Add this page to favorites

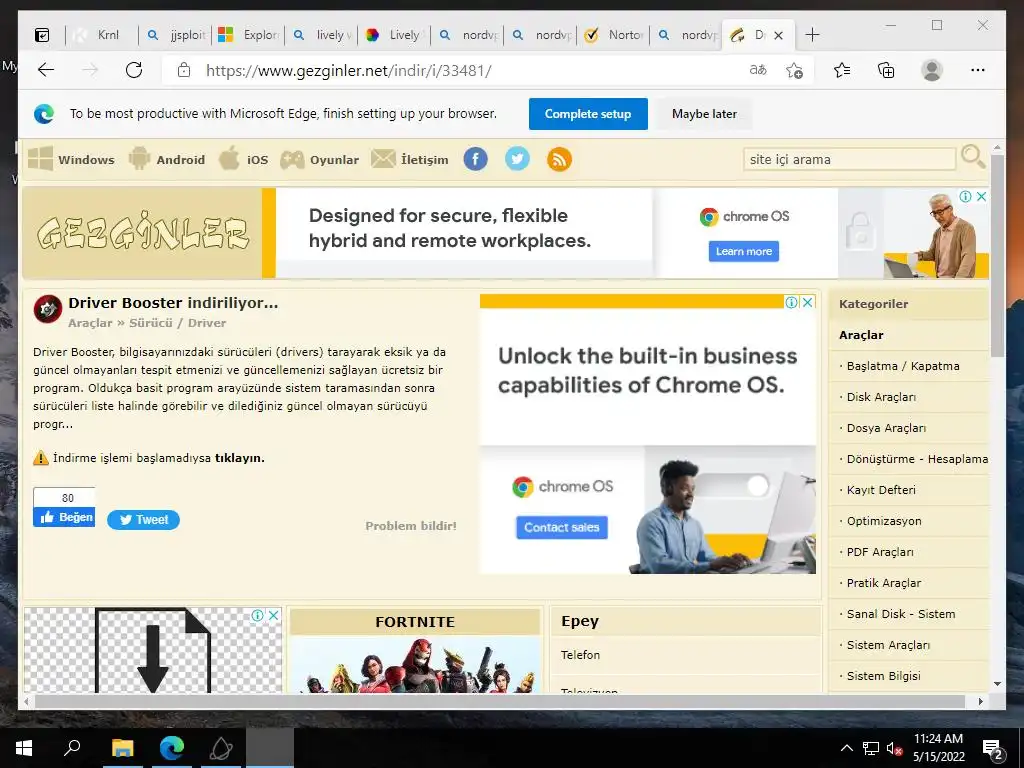pyautogui.click(x=794, y=70)
